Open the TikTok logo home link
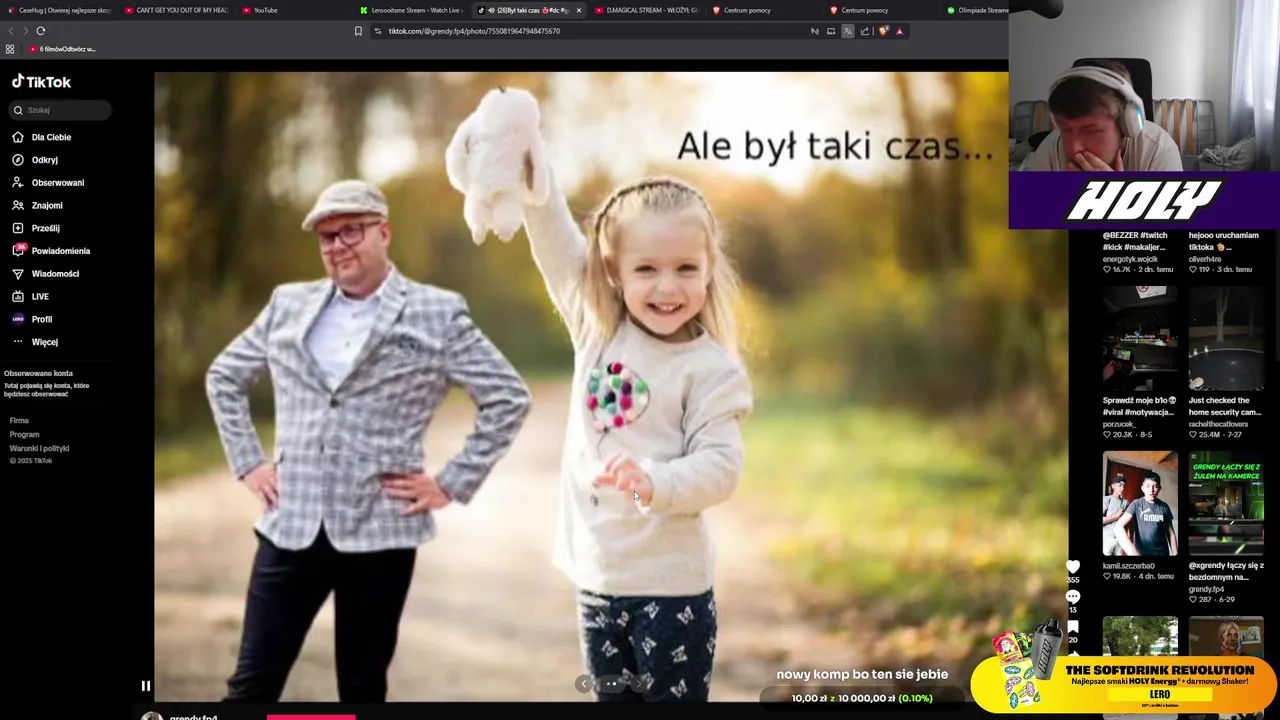 tap(41, 82)
